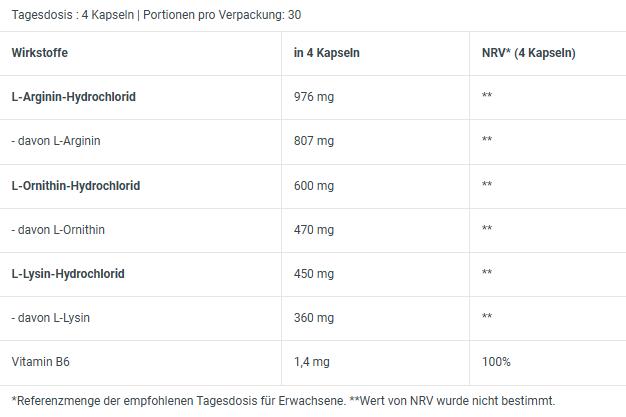
Task: Click the 'NRV* (4 Kapseln)' column header
Action: pyautogui.click(x=528, y=53)
